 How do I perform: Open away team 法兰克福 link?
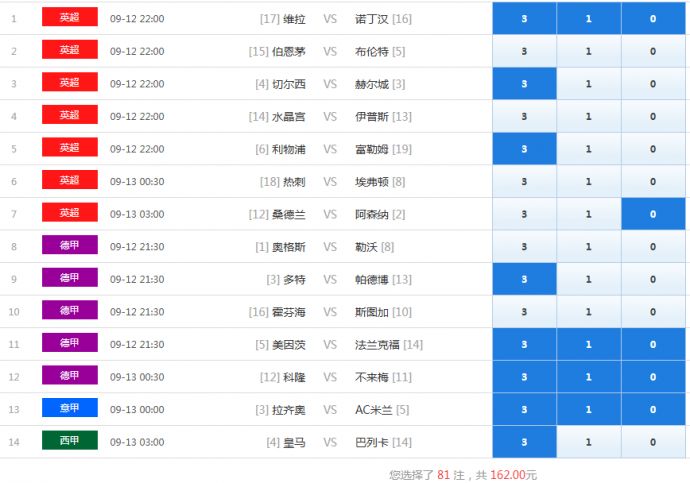(x=377, y=344)
